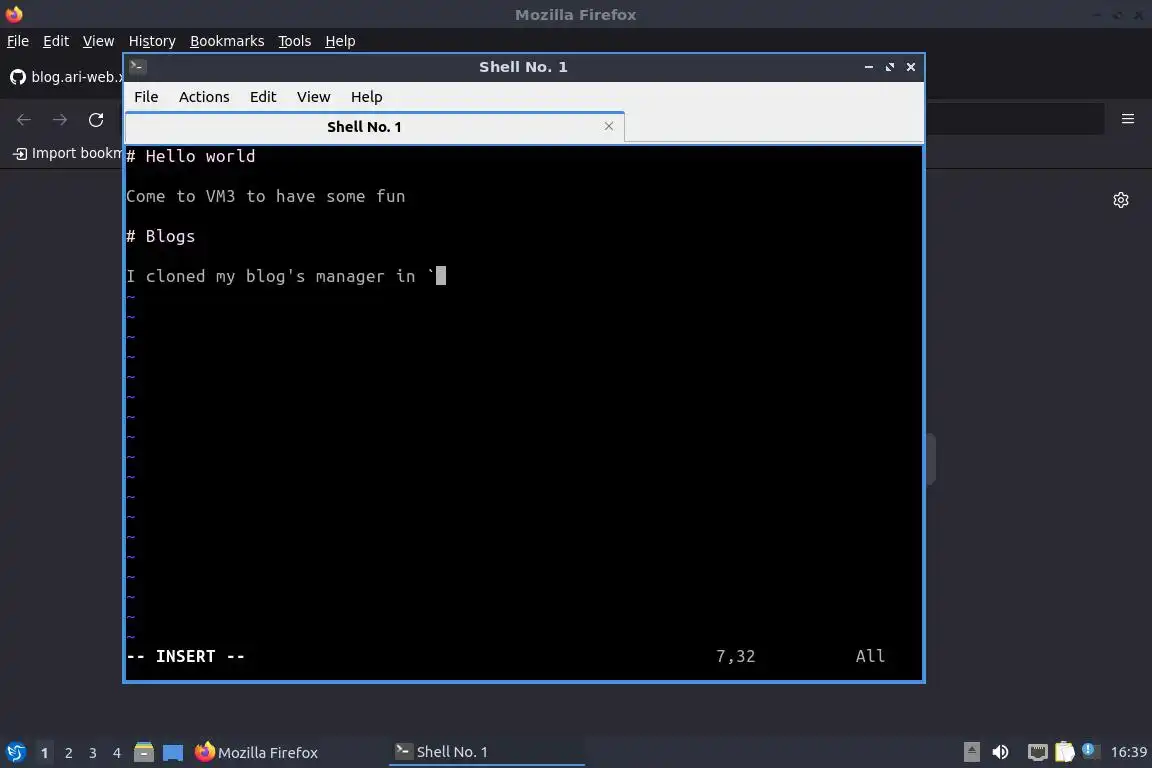Open the file manager from taskbar
The height and width of the screenshot is (768, 1152).
pos(144,753)
